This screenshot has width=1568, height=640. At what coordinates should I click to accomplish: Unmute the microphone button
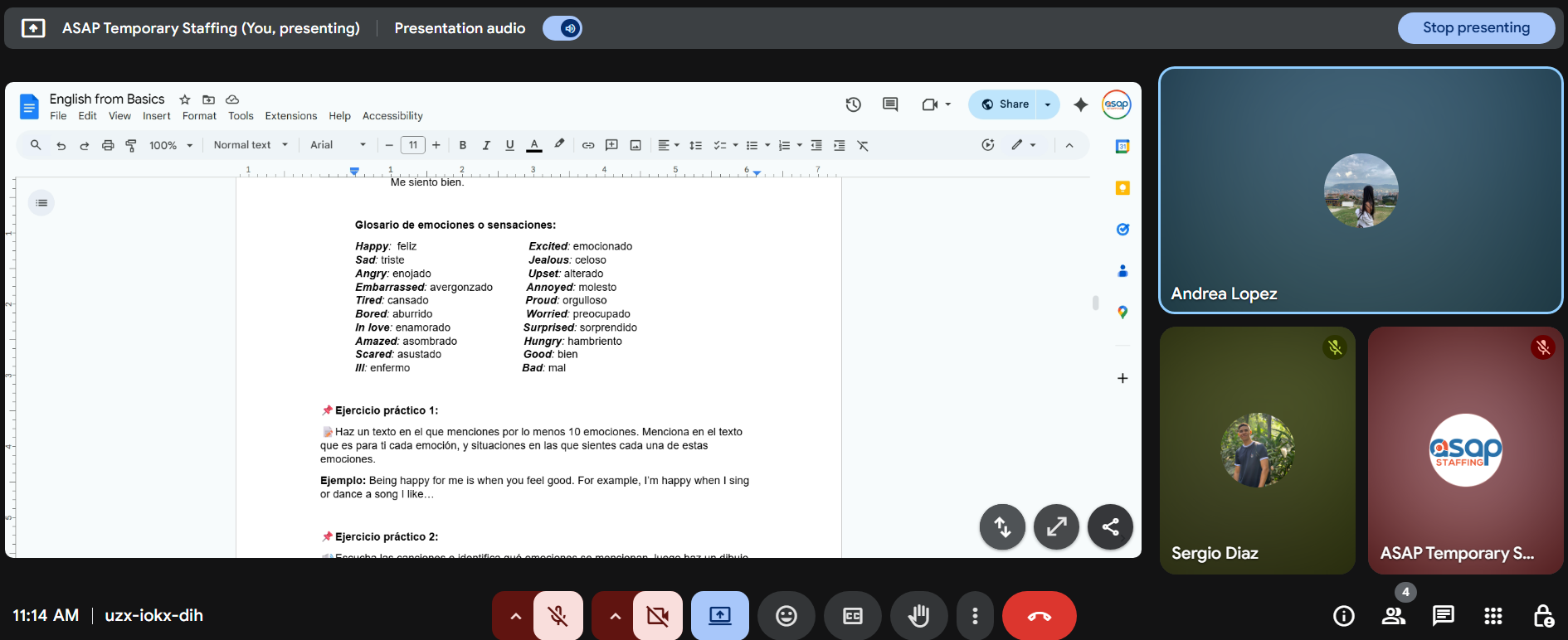pyautogui.click(x=558, y=616)
